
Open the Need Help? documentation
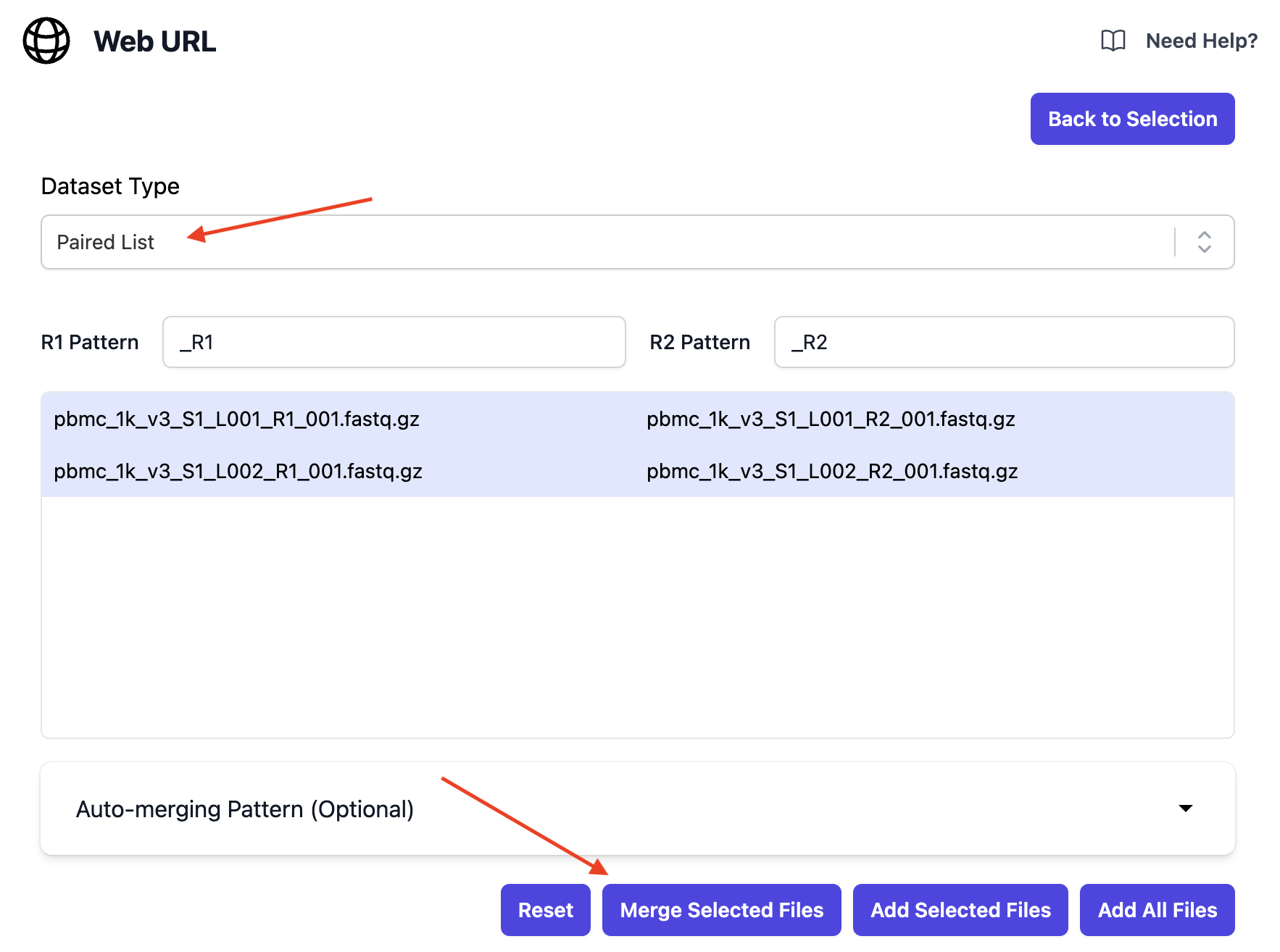point(1201,41)
